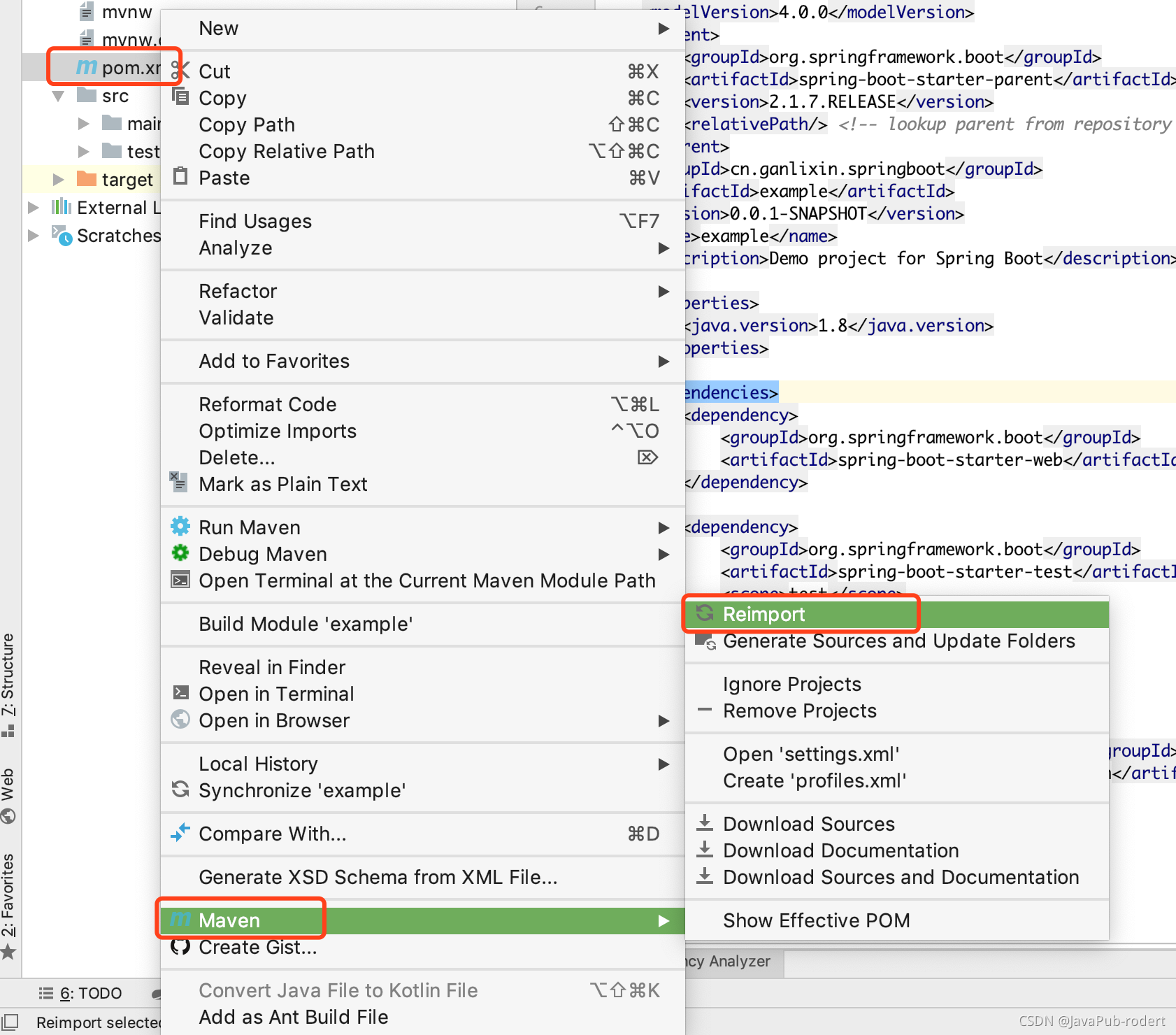Click the Maven icon beside pom.xml
This screenshot has height=1035, width=1176.
pyautogui.click(x=85, y=67)
